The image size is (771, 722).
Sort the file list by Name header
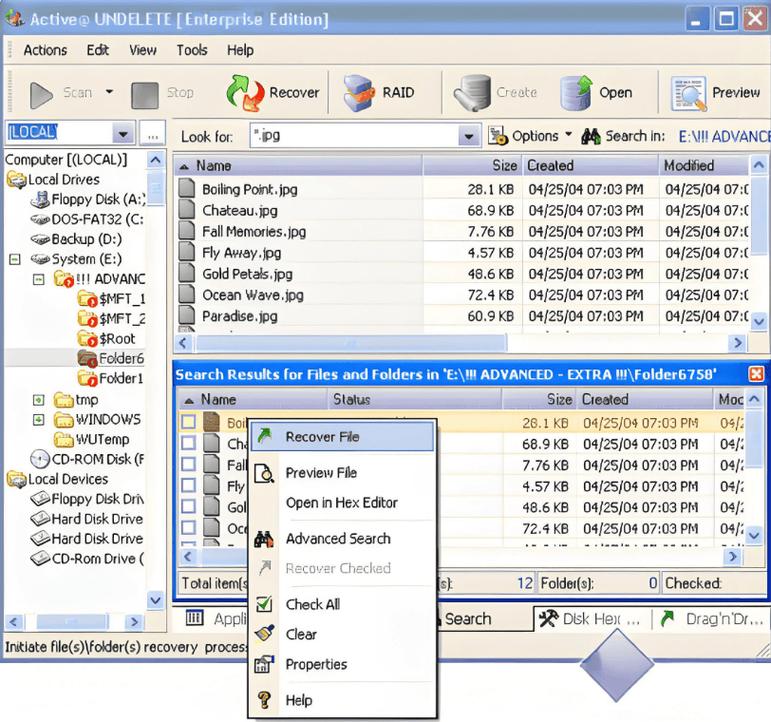point(298,166)
